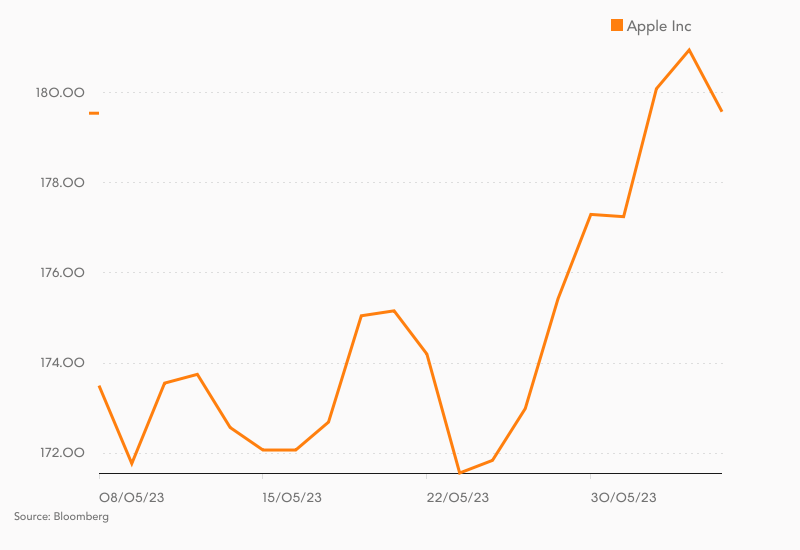Click the Apple Inc legend label
This screenshot has width=800, height=550.
(x=658, y=26)
